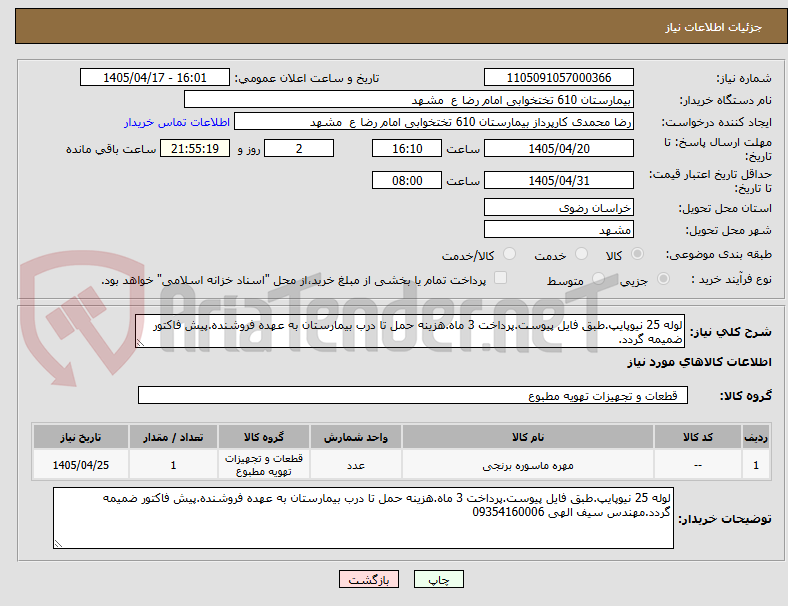Click the نام دستگاه خریدار field
The width and height of the screenshot is (788, 606).
click(x=409, y=99)
